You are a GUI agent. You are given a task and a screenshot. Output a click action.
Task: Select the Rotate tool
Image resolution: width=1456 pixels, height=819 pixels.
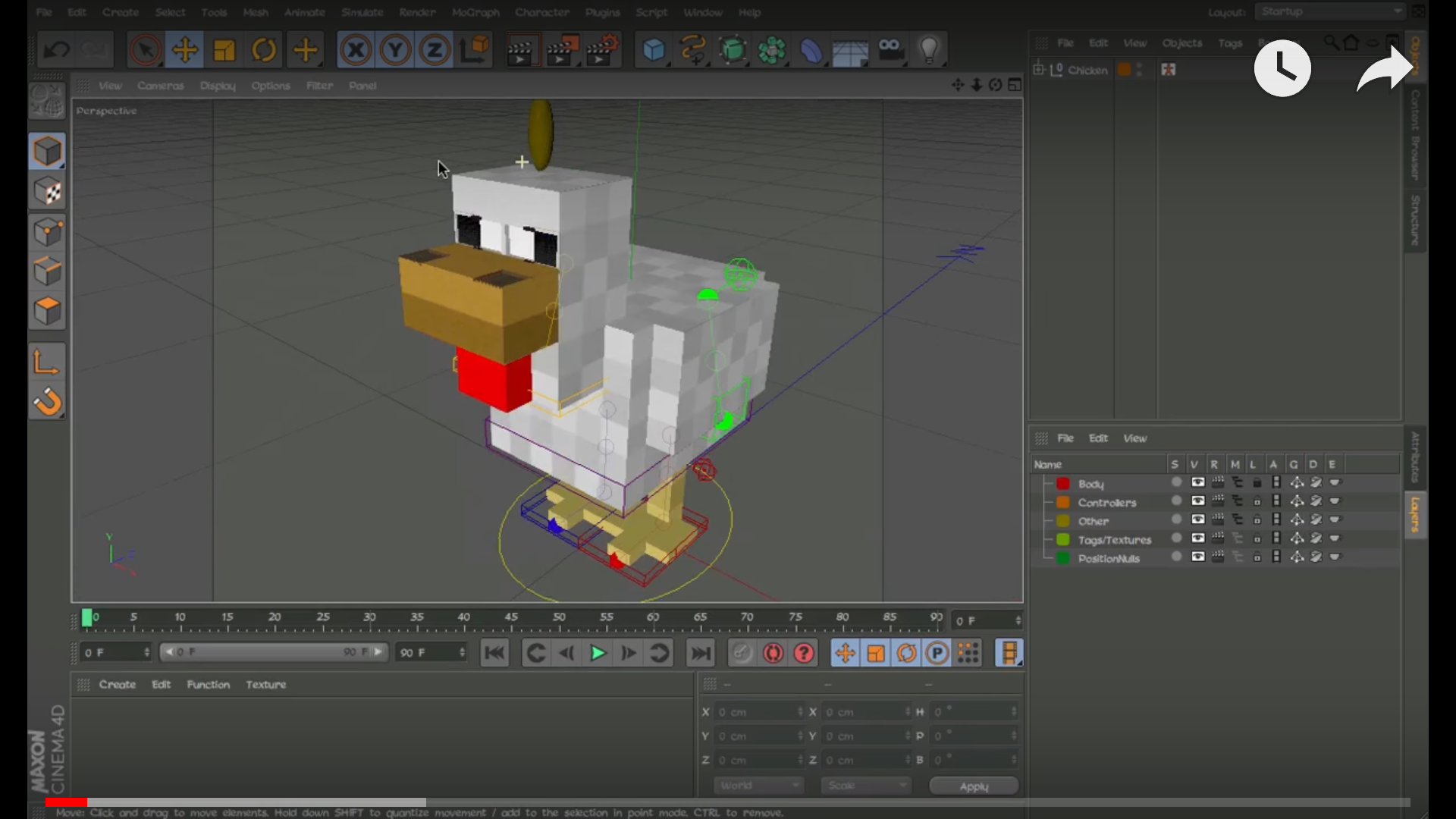[264, 51]
